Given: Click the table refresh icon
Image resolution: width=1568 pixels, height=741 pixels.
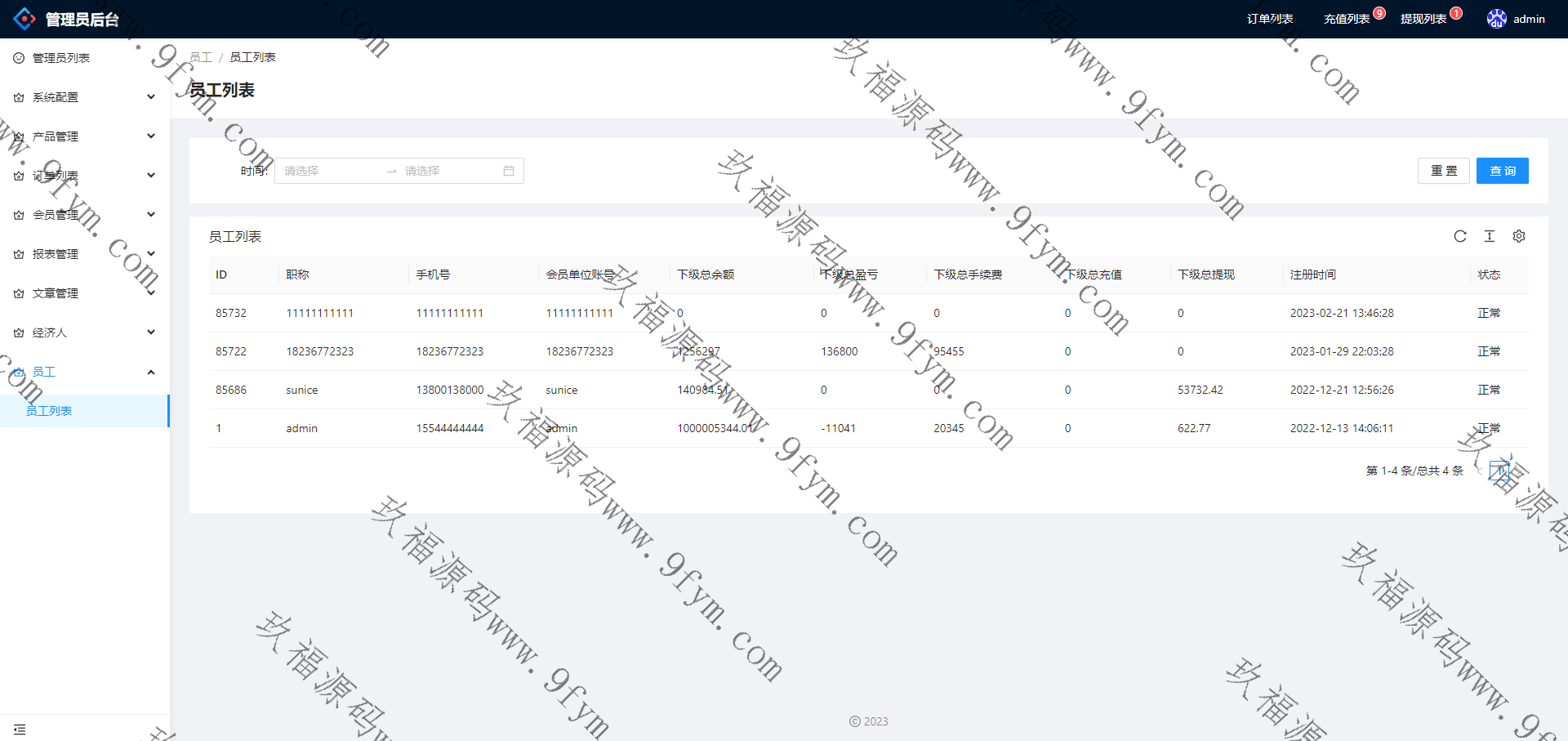Looking at the screenshot, I should click(1460, 236).
